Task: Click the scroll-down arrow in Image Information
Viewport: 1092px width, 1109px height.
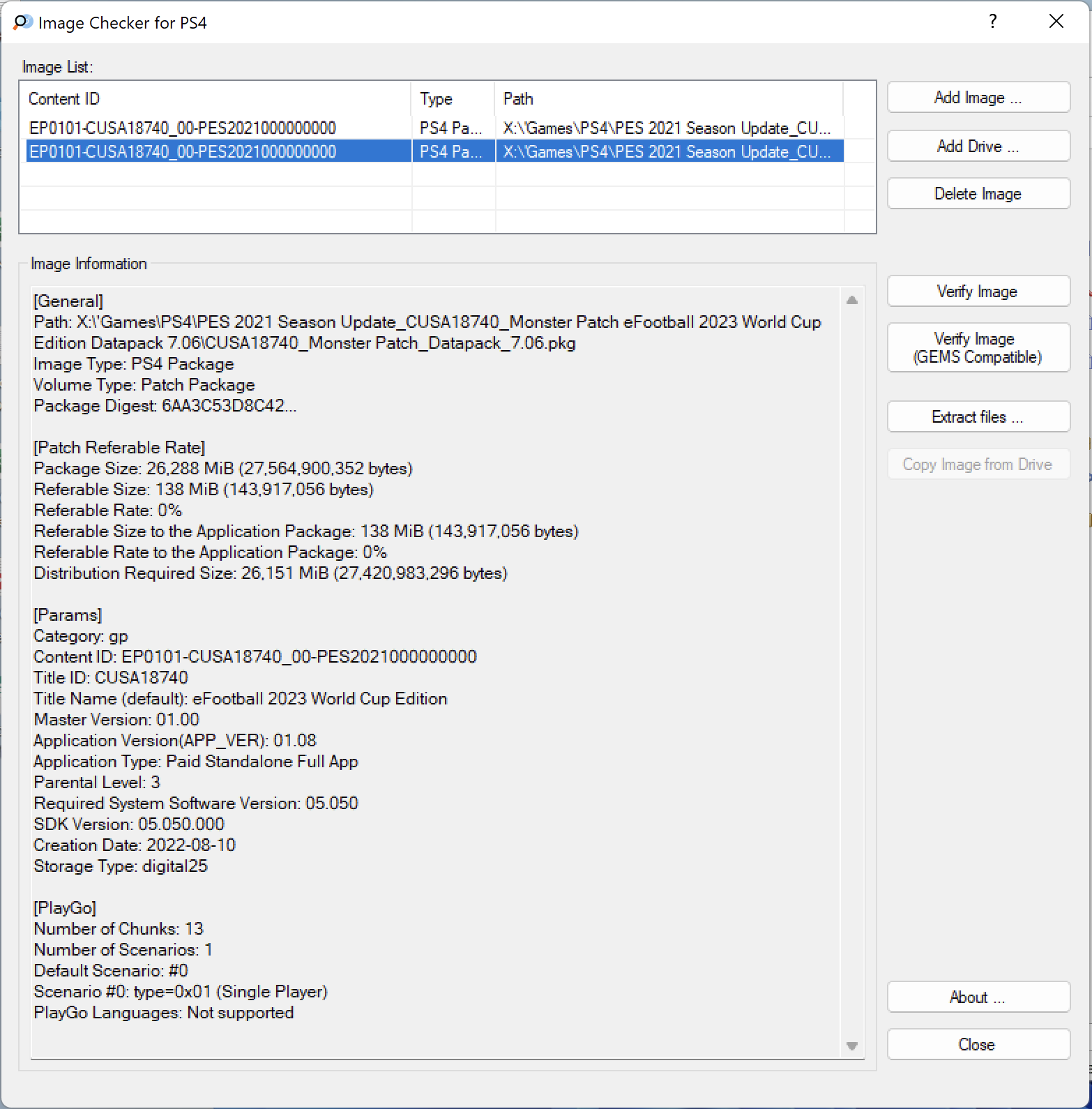Action: [851, 1046]
